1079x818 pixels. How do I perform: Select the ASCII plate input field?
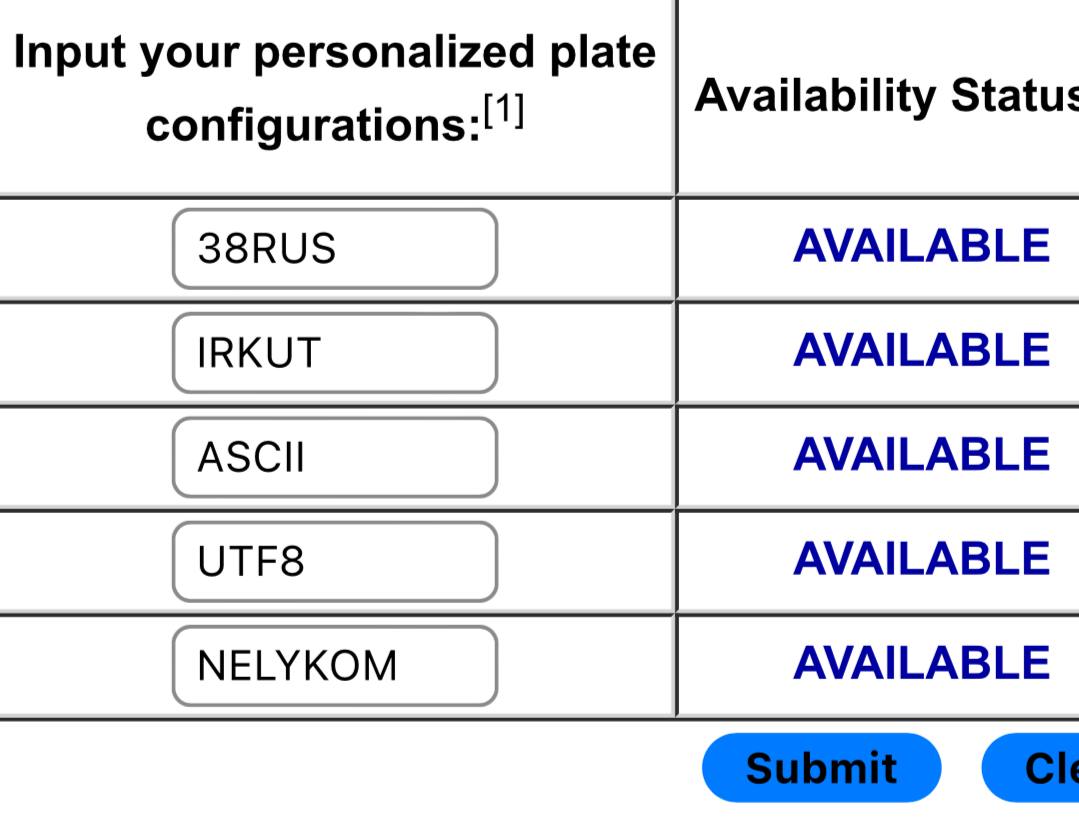(x=334, y=457)
